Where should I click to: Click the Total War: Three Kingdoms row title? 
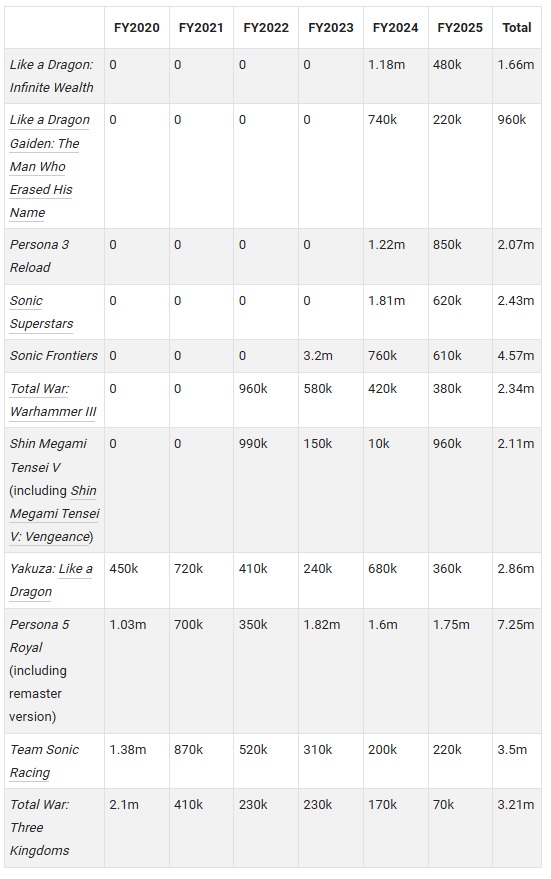pos(39,827)
